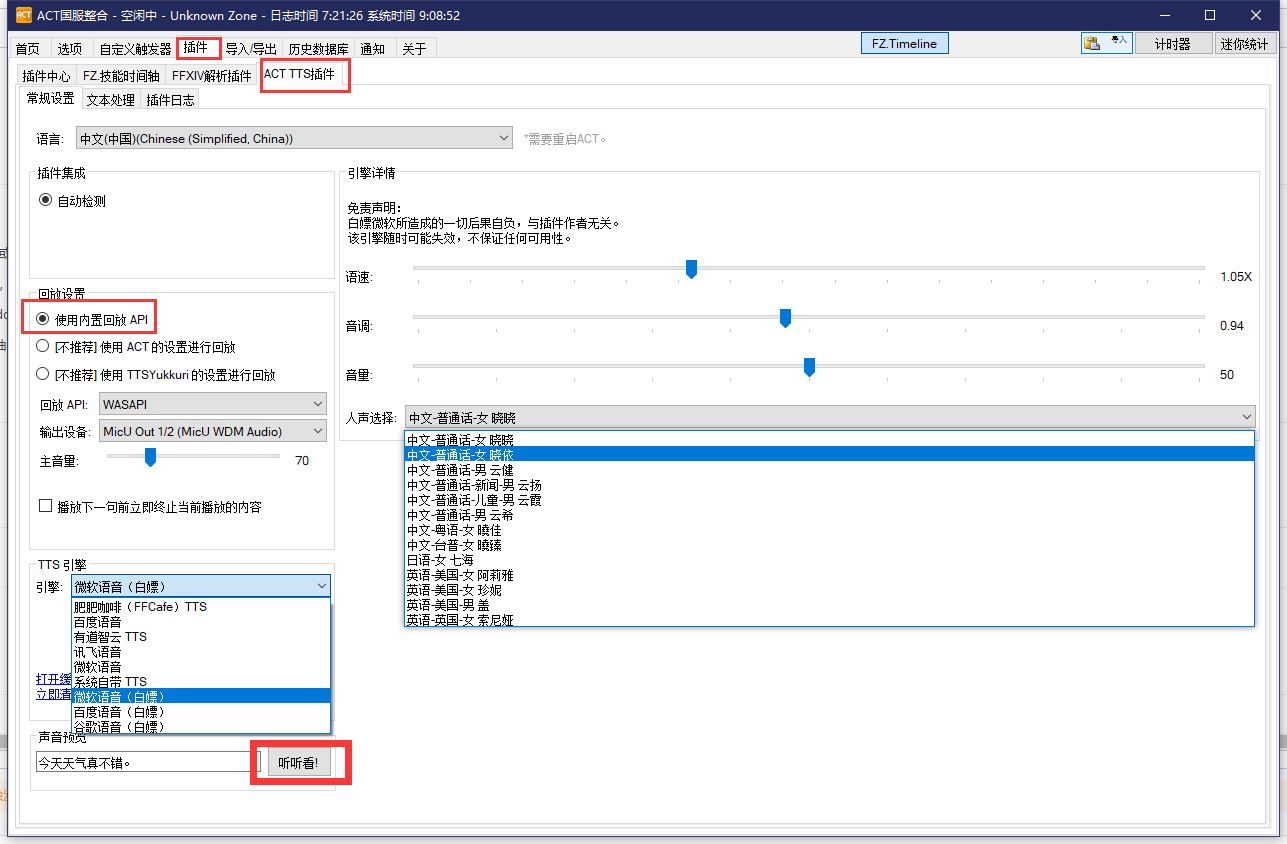Click the 听听看! preview button
The image size is (1287, 844).
click(298, 763)
